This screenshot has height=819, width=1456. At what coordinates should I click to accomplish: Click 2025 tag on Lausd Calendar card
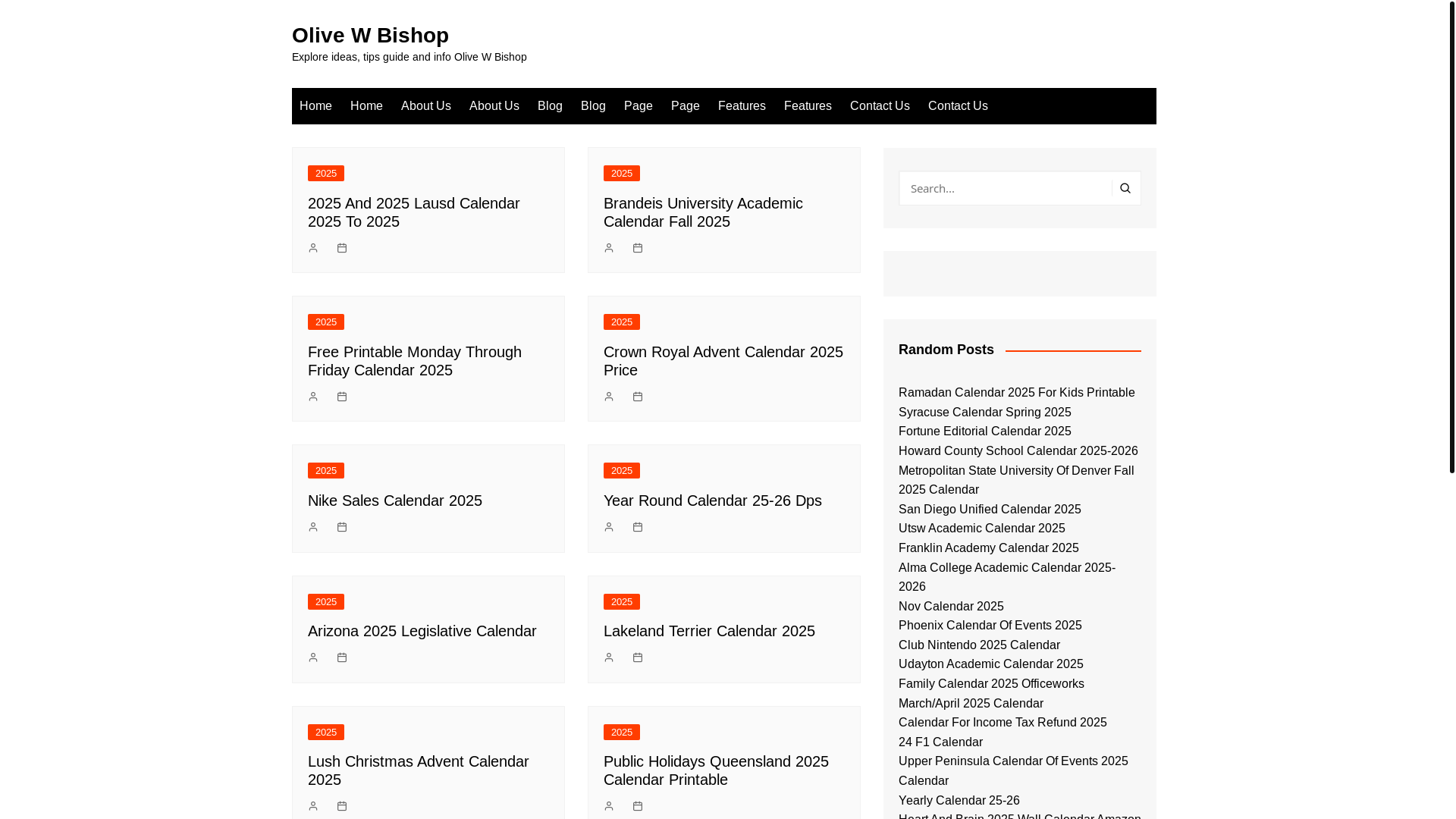point(326,174)
